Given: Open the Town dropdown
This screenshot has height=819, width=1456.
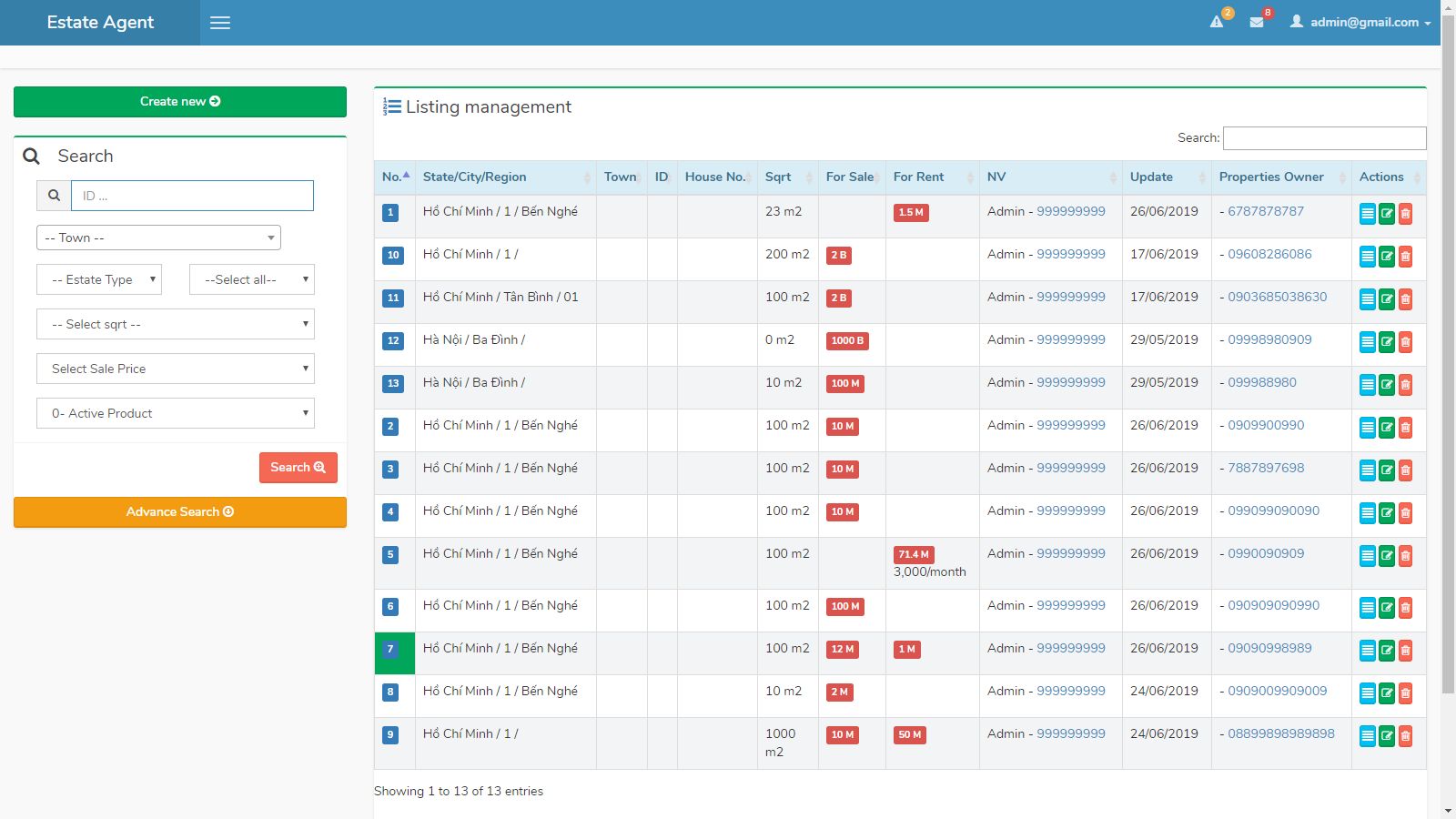Looking at the screenshot, I should (158, 238).
